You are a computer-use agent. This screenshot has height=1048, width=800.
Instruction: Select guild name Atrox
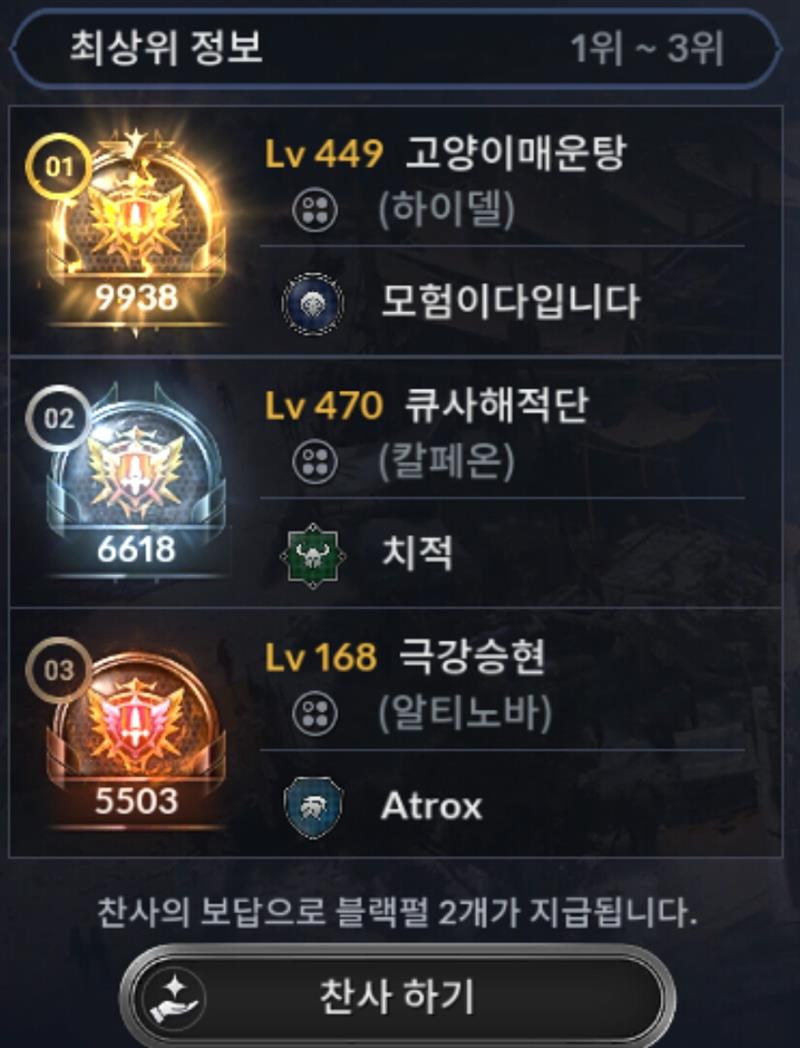point(431,807)
